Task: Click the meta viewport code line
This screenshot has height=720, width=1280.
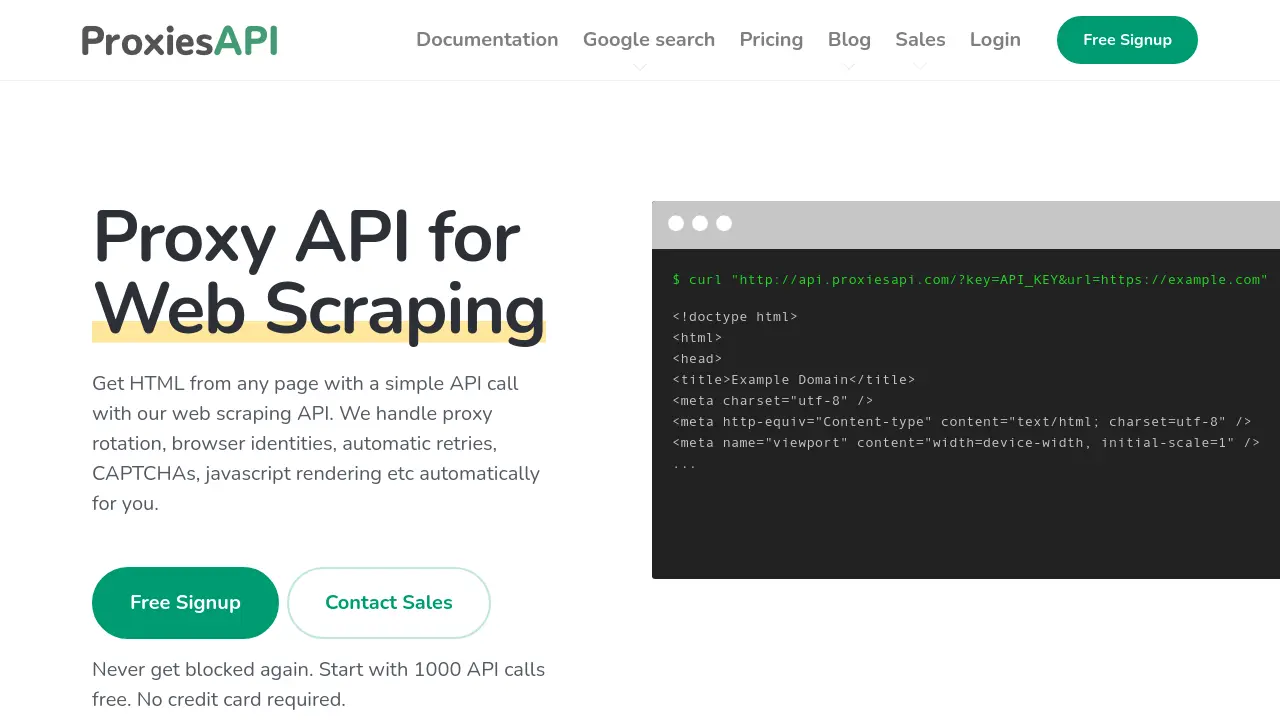Action: tap(966, 443)
